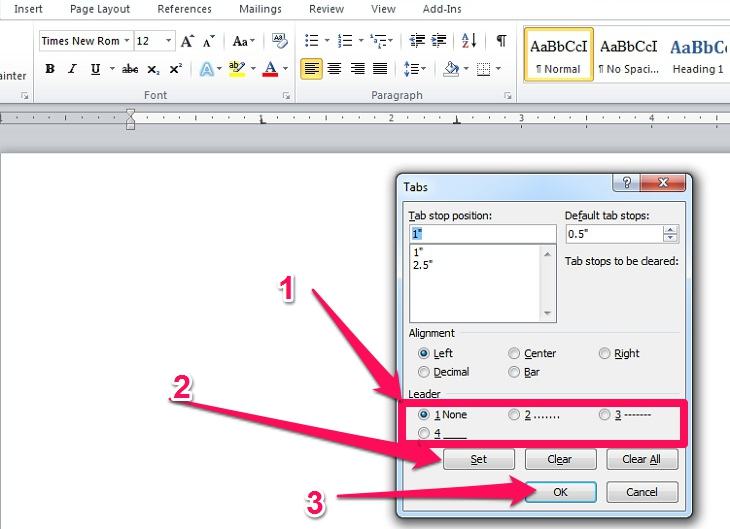Select Center alignment radio button
This screenshot has height=529, width=730.
tap(514, 353)
